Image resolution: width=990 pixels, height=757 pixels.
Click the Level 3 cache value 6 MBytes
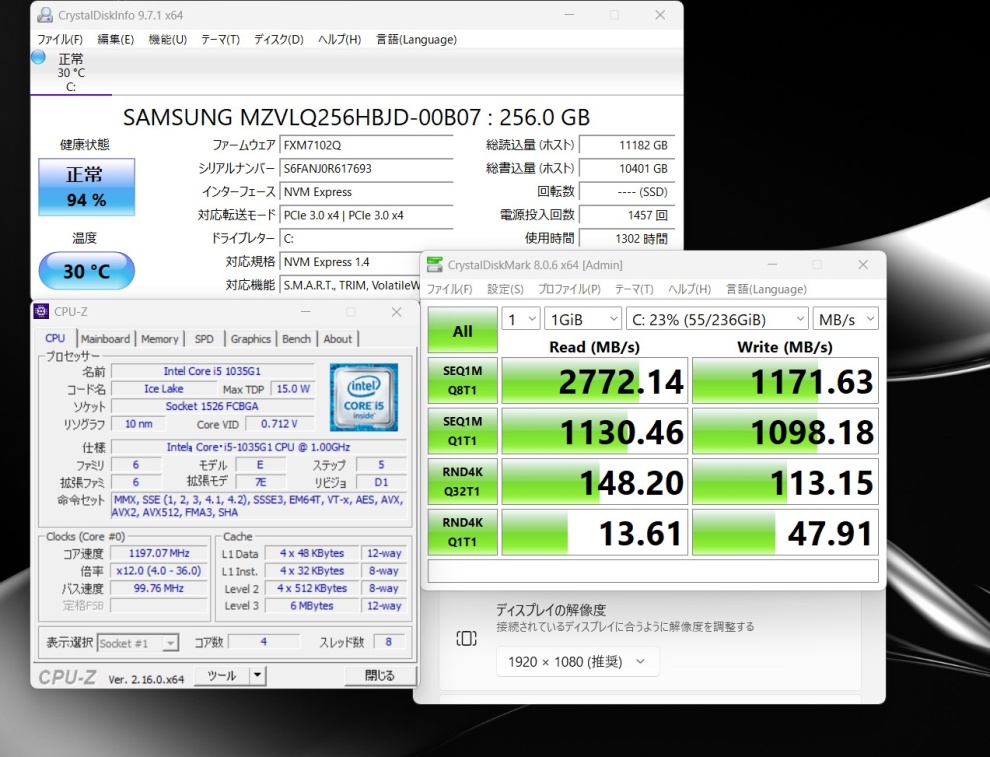(x=312, y=605)
